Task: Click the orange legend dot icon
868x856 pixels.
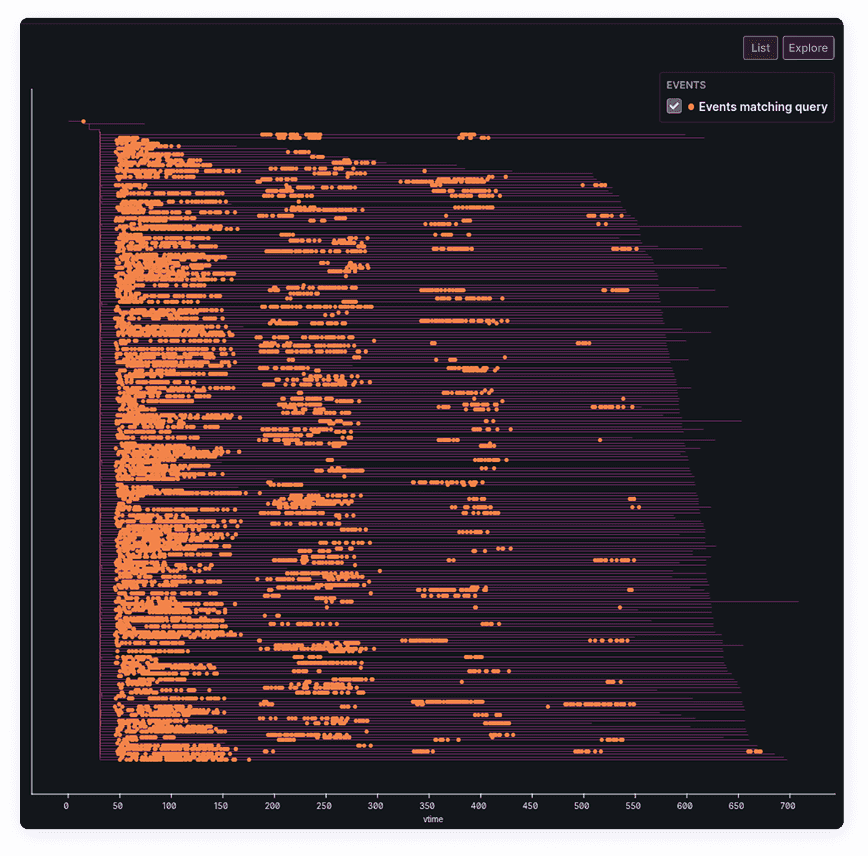Action: pyautogui.click(x=691, y=106)
